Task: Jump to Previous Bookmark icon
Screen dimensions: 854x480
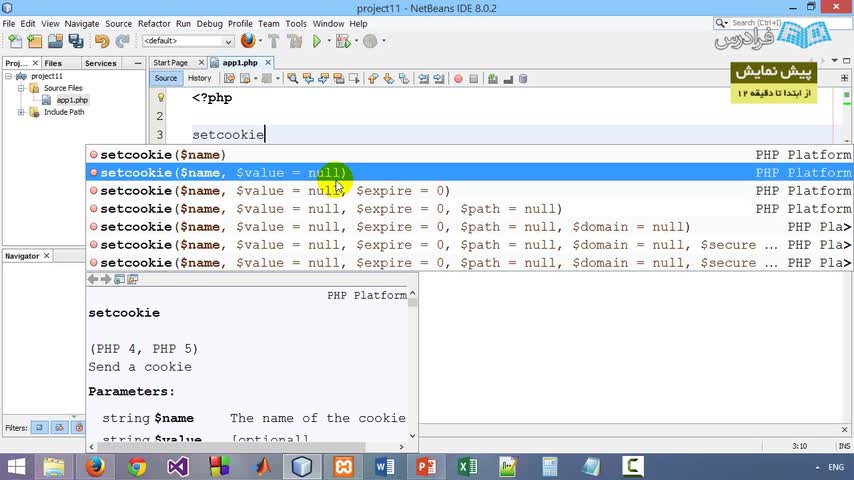Action: tap(373, 79)
